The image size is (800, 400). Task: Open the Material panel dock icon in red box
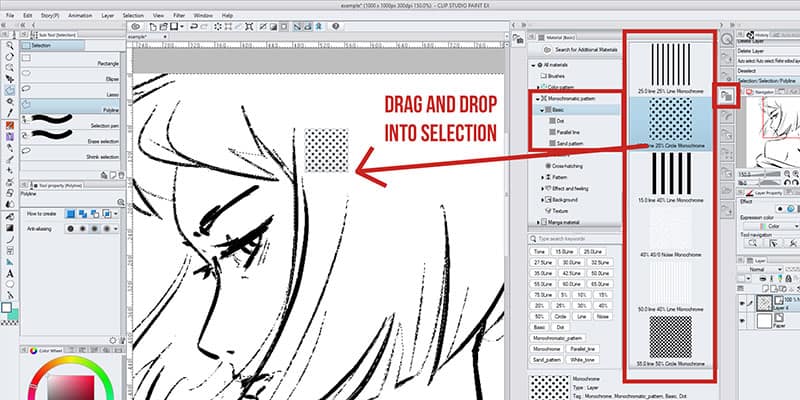tap(727, 95)
